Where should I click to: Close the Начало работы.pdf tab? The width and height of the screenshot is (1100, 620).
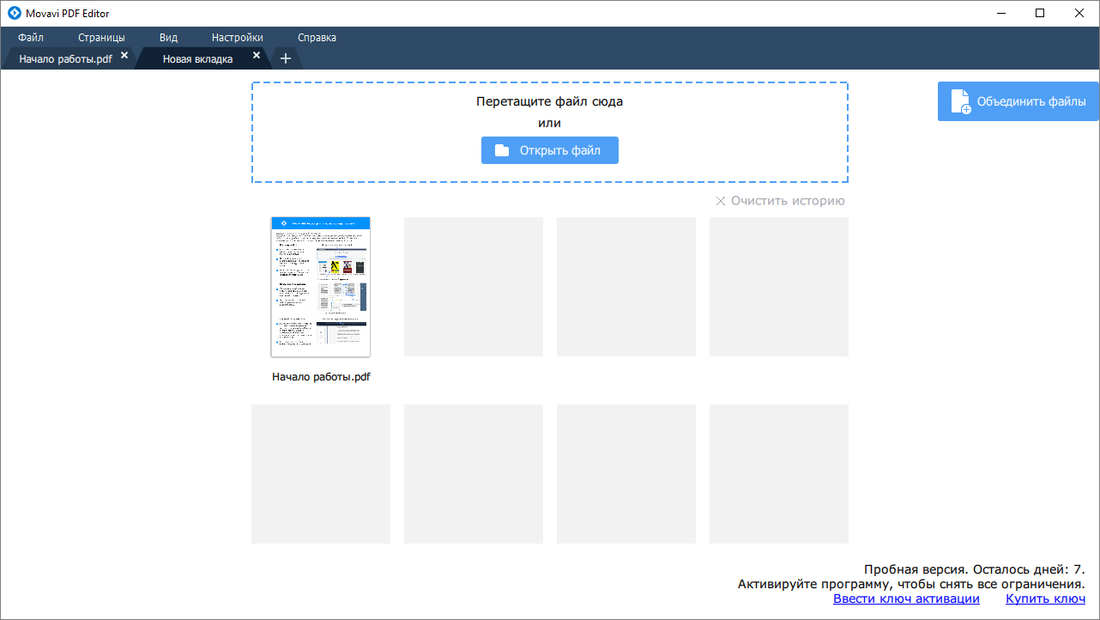124,55
